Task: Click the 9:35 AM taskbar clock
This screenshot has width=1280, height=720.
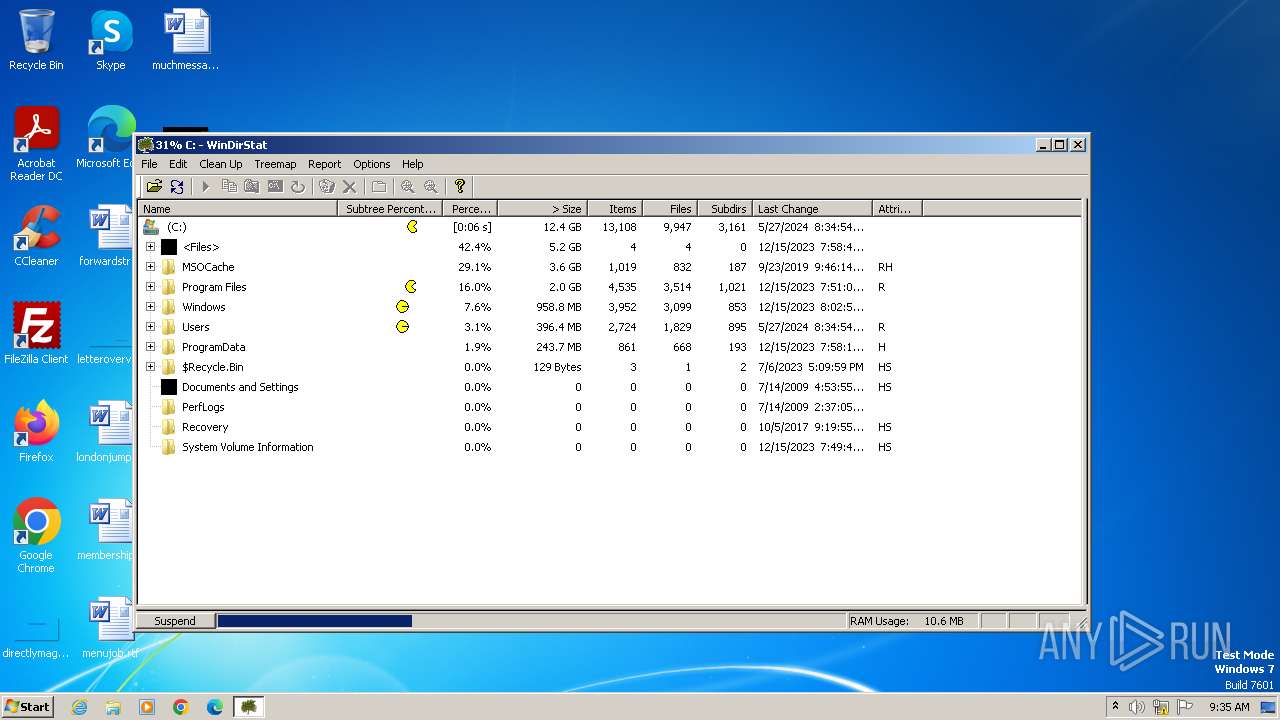Action: pyautogui.click(x=1229, y=707)
